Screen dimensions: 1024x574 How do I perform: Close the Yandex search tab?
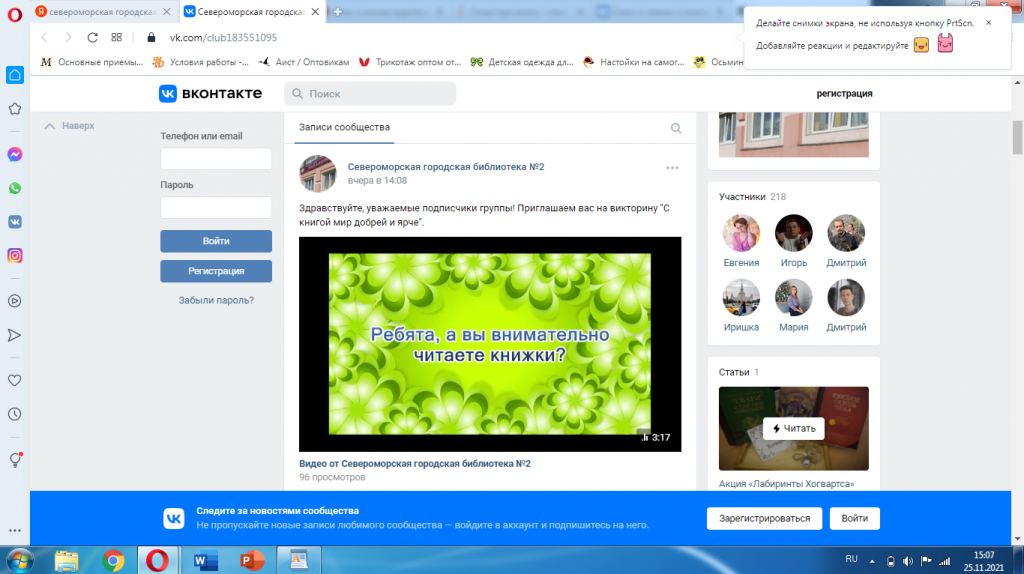pos(167,12)
